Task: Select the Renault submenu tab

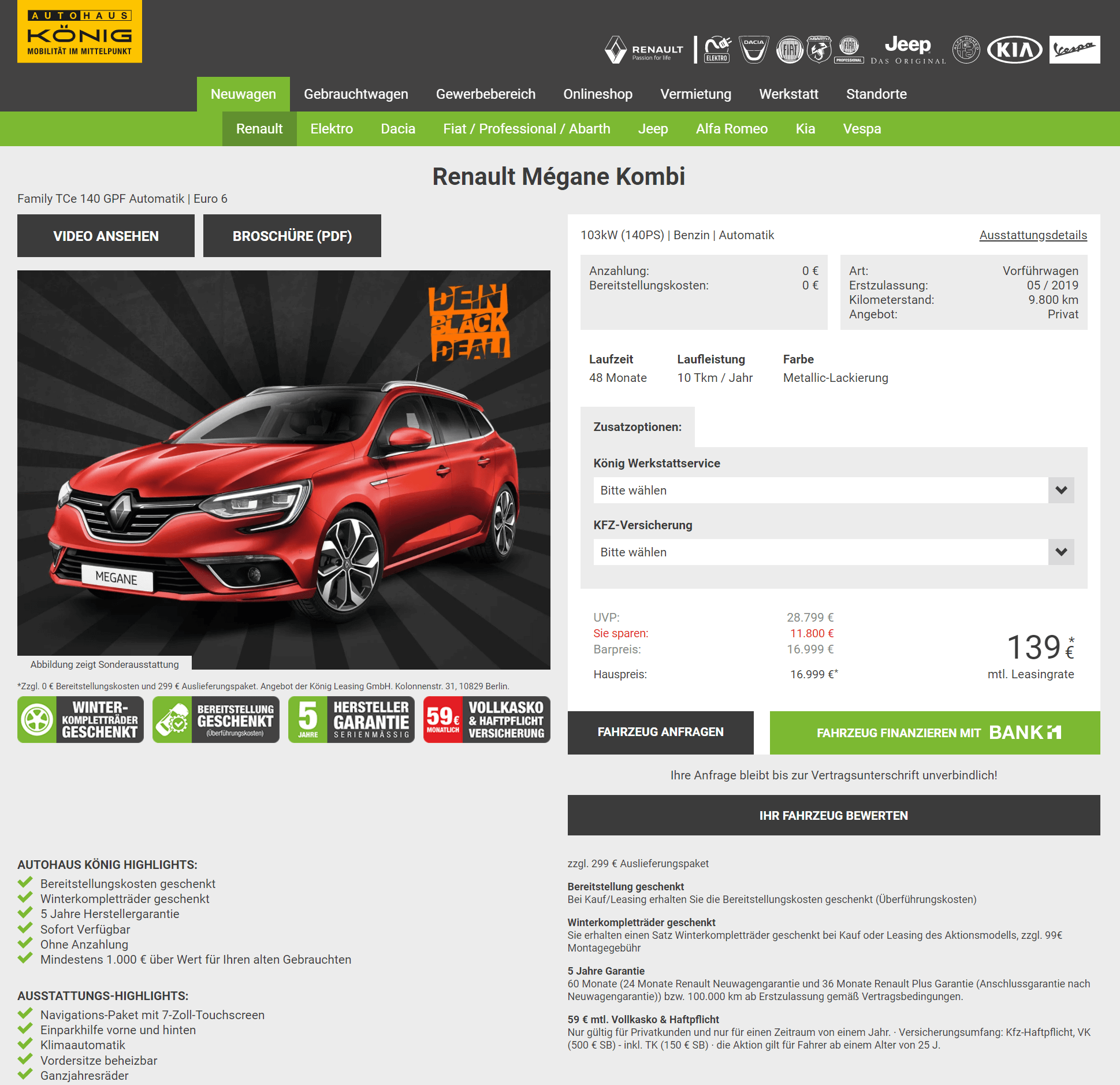Action: (x=259, y=129)
